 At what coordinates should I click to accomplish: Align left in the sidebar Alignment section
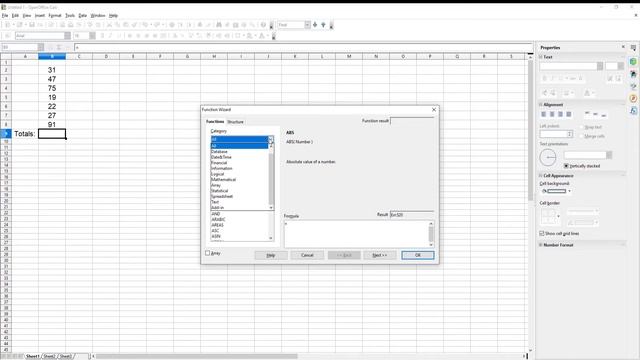tap(544, 114)
